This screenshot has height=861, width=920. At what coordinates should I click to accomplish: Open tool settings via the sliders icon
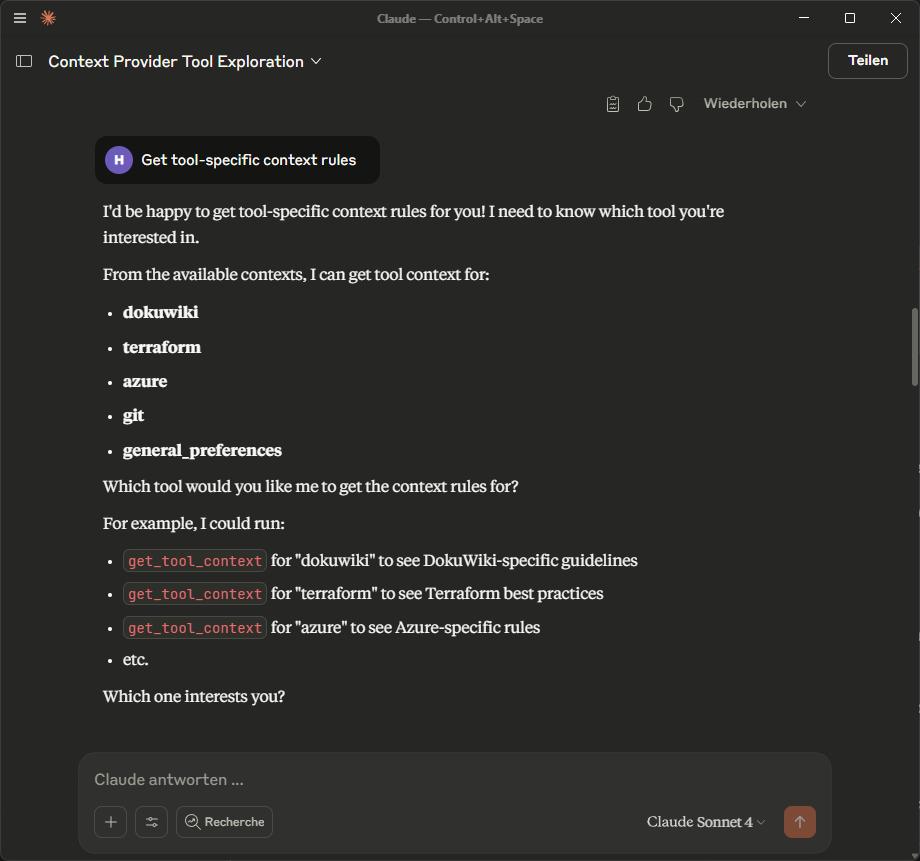(151, 821)
